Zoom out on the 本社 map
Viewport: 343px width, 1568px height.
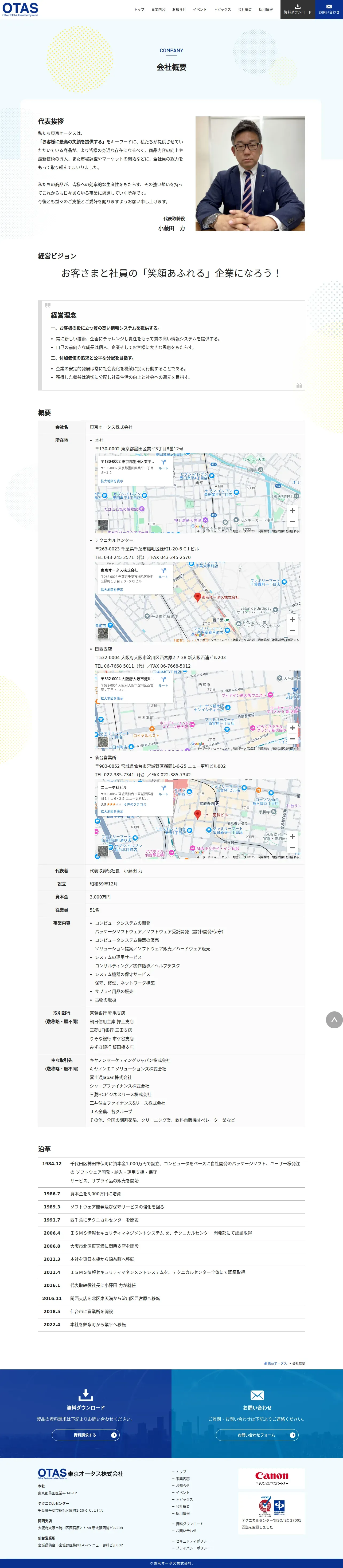[293, 522]
